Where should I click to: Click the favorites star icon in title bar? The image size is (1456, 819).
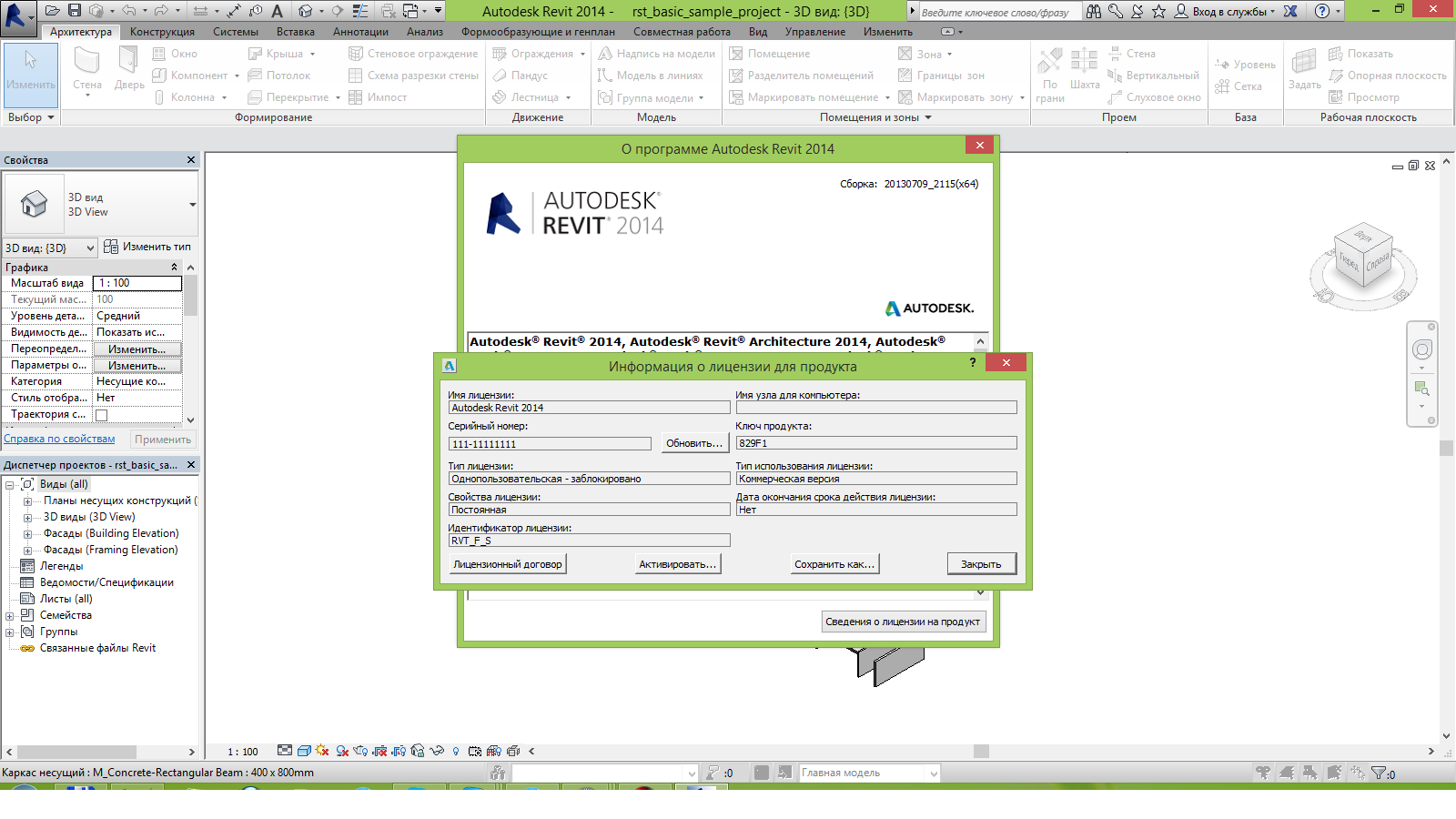tap(1158, 11)
